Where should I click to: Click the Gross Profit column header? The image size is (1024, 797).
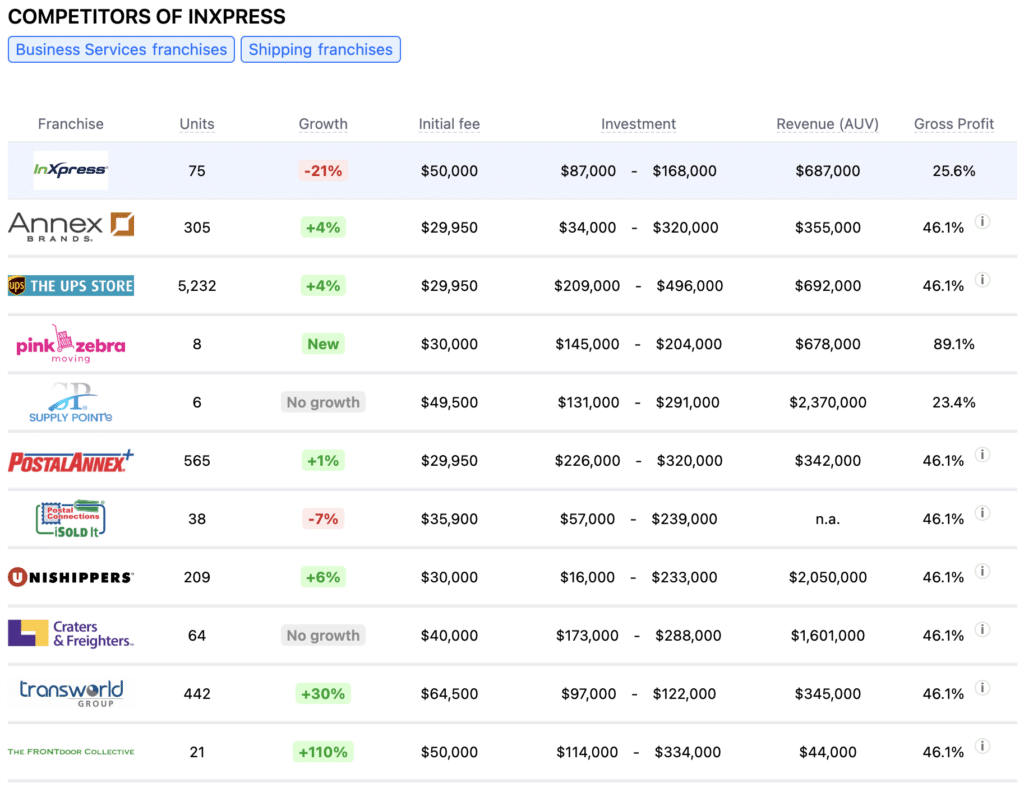(953, 124)
